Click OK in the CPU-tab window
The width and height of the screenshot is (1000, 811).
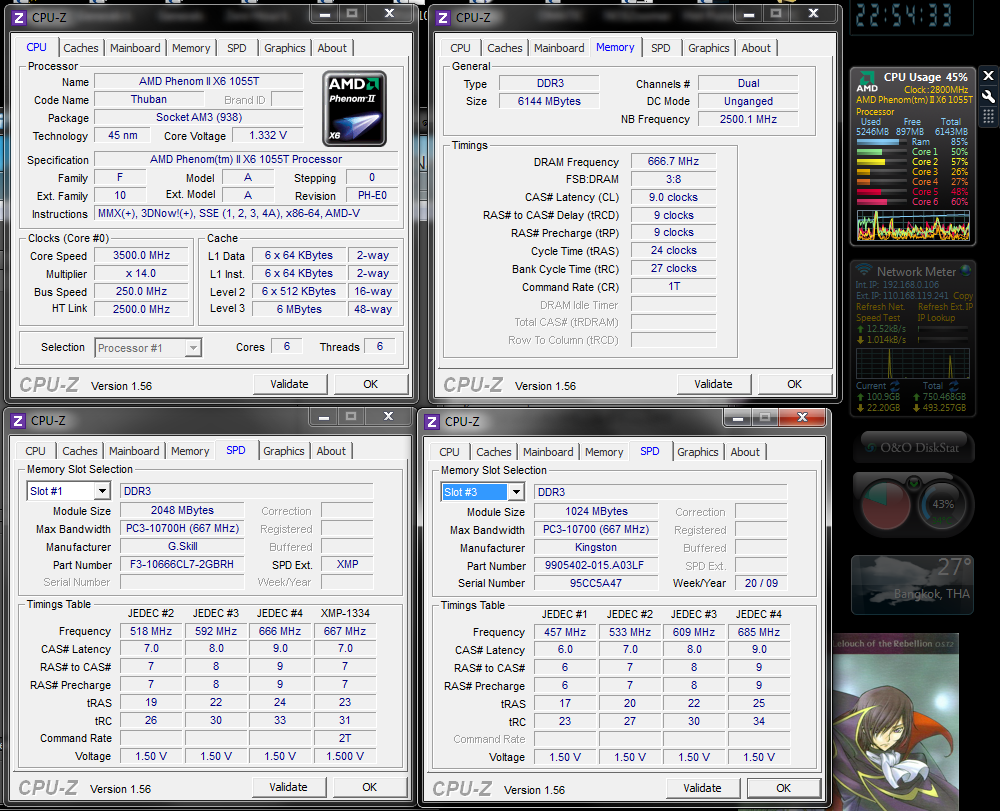371,384
